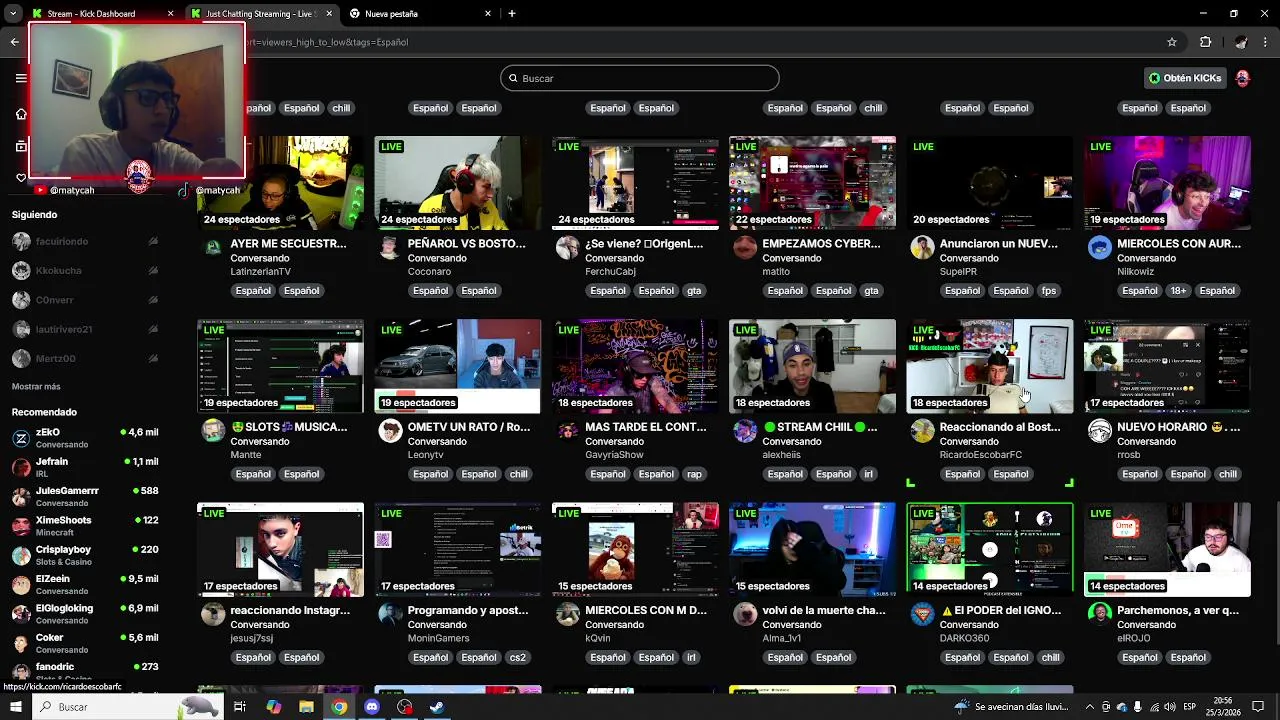Click the FerchuCabj streamer avatar
The image size is (1280, 720).
pyautogui.click(x=567, y=248)
